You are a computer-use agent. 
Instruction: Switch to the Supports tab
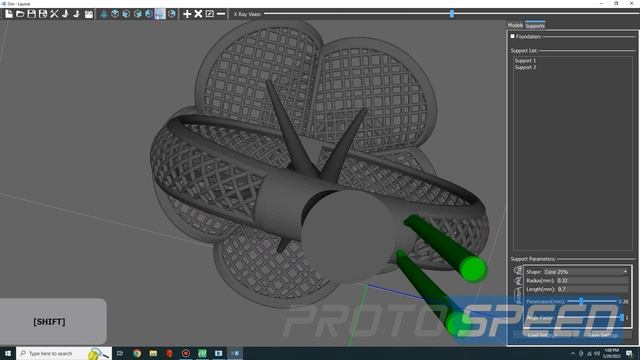[535, 25]
